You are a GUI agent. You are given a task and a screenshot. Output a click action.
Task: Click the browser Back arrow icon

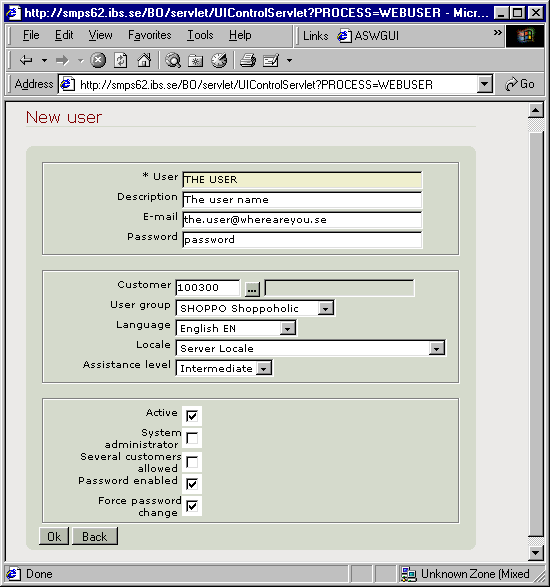pyautogui.click(x=26, y=60)
